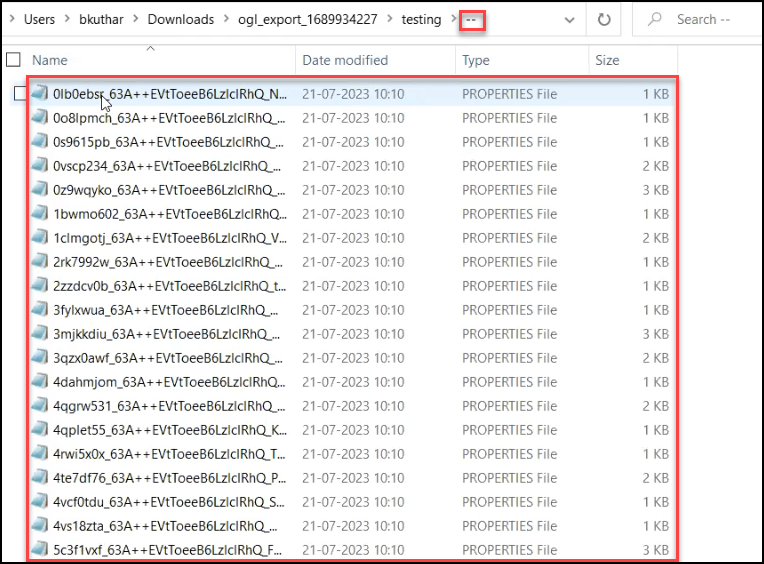Open the address bar history dropdown
This screenshot has width=764, height=564.
tap(569, 20)
